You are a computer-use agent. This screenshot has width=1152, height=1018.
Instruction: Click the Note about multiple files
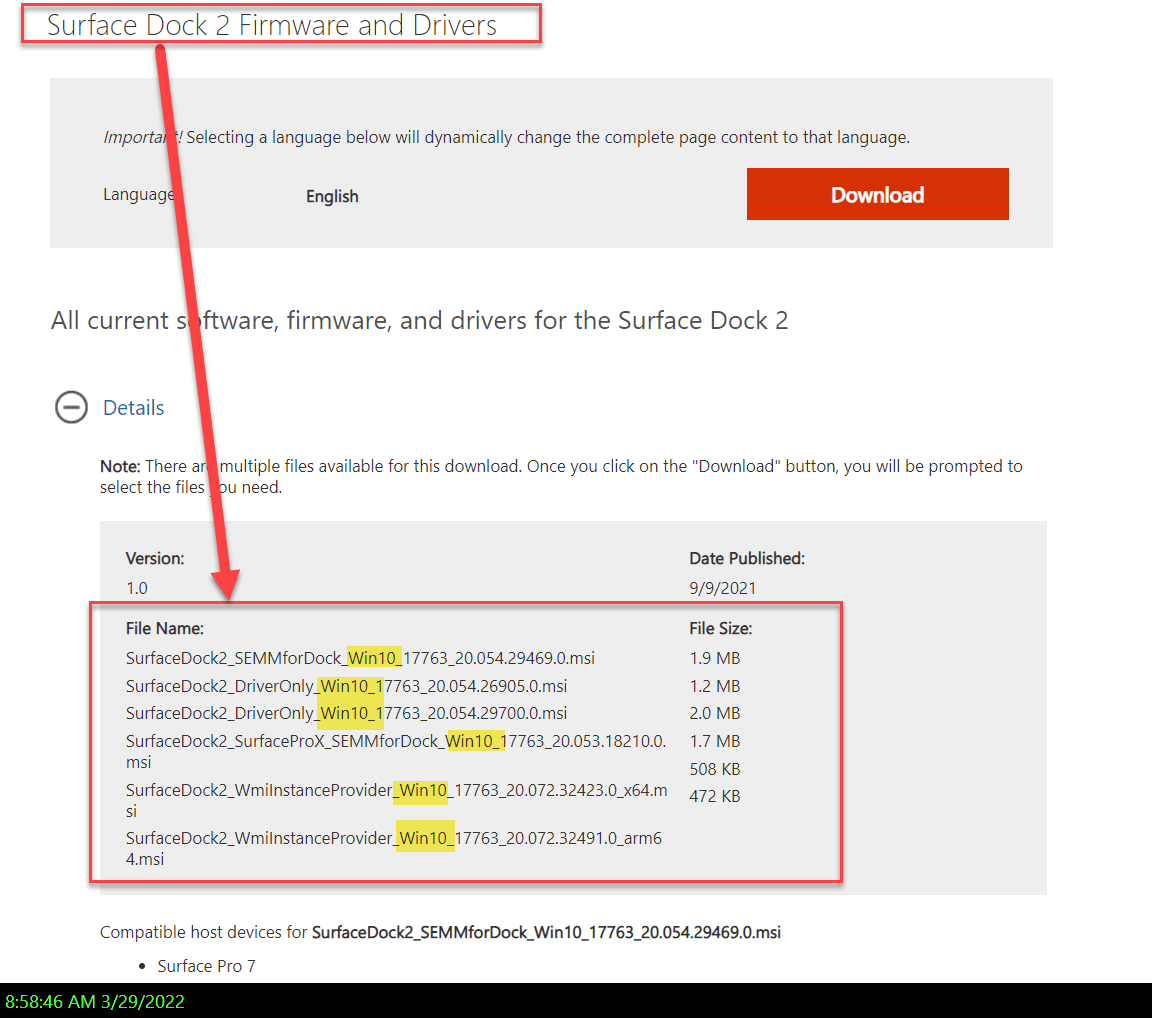[561, 476]
